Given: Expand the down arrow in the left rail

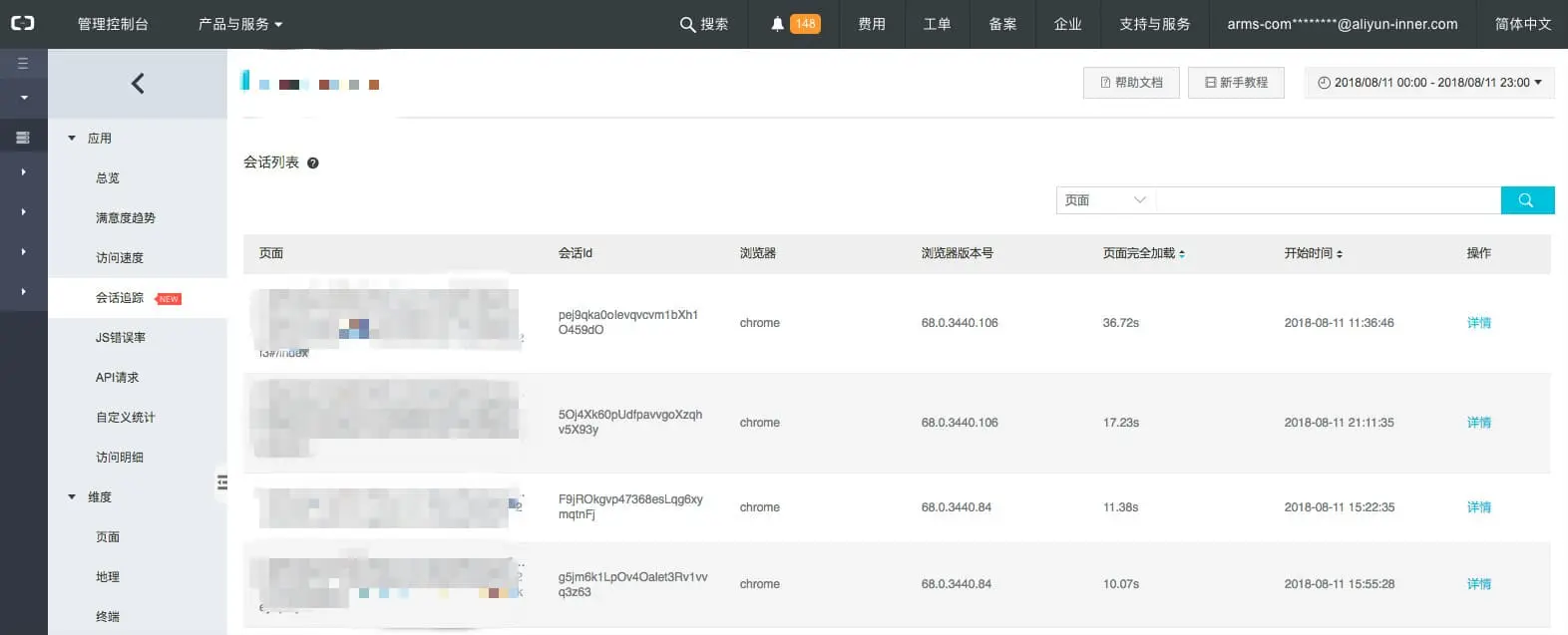Looking at the screenshot, I should tap(24, 98).
